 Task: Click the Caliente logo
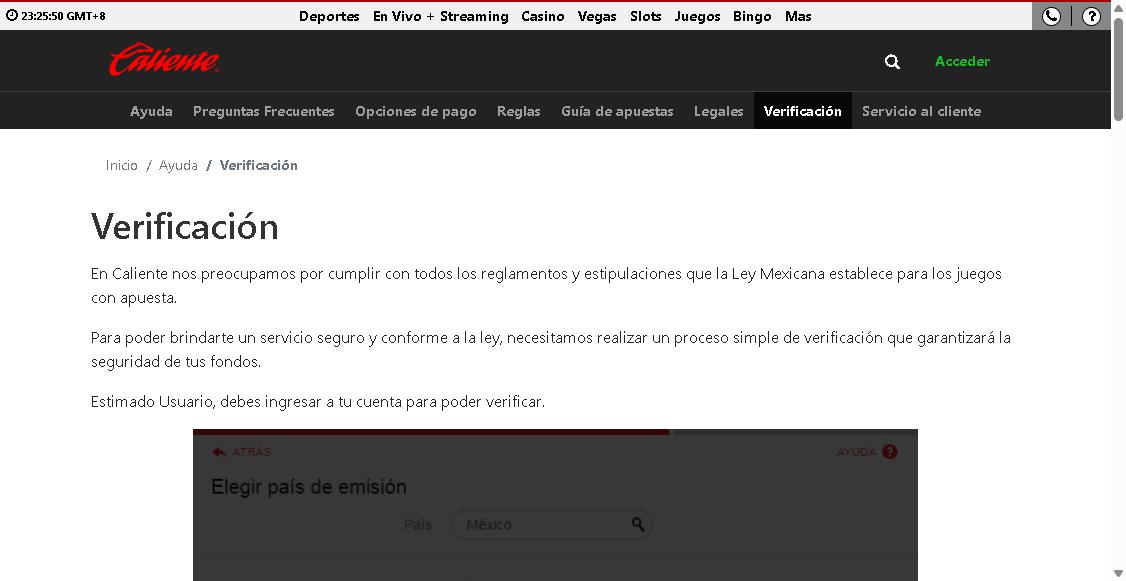(164, 60)
